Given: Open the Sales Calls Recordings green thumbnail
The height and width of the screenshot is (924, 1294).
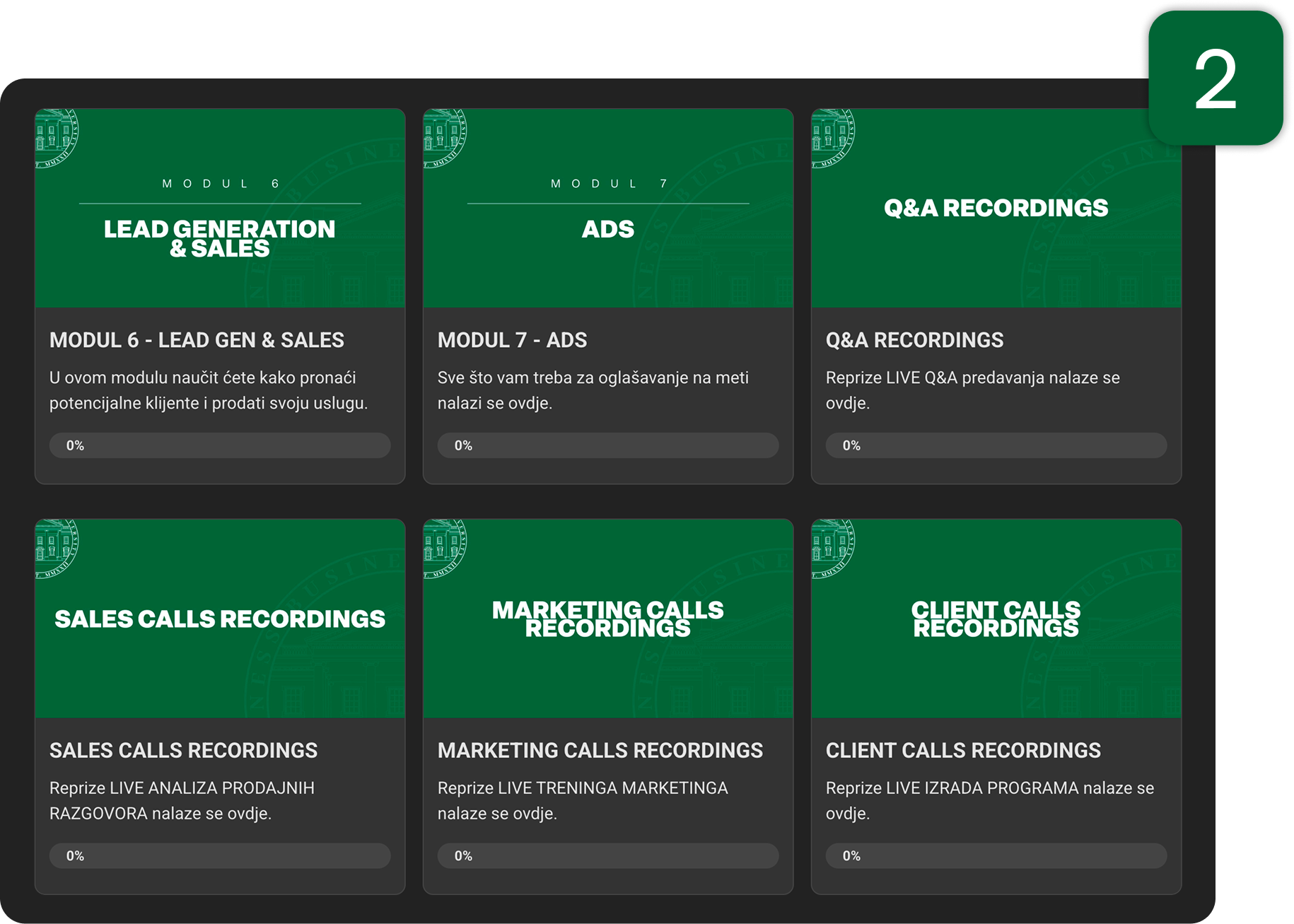Looking at the screenshot, I should tap(220, 619).
